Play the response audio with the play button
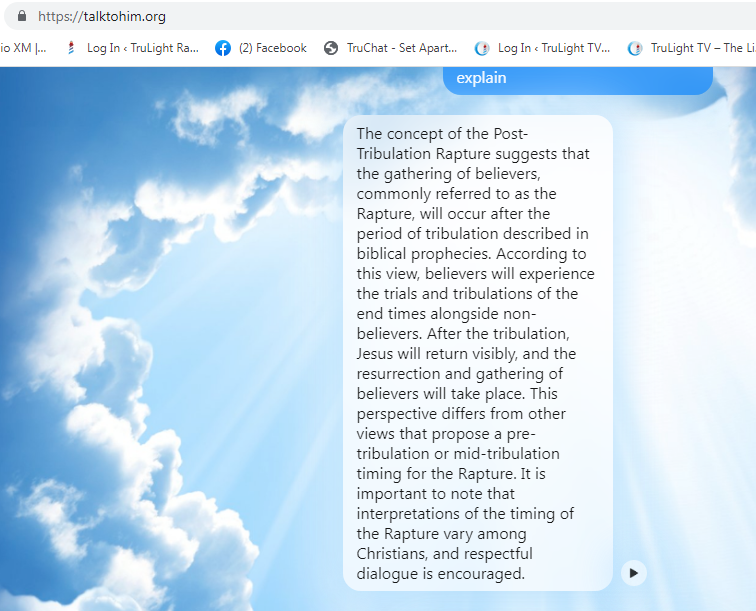Viewport: 756px width, 611px height. tap(634, 573)
